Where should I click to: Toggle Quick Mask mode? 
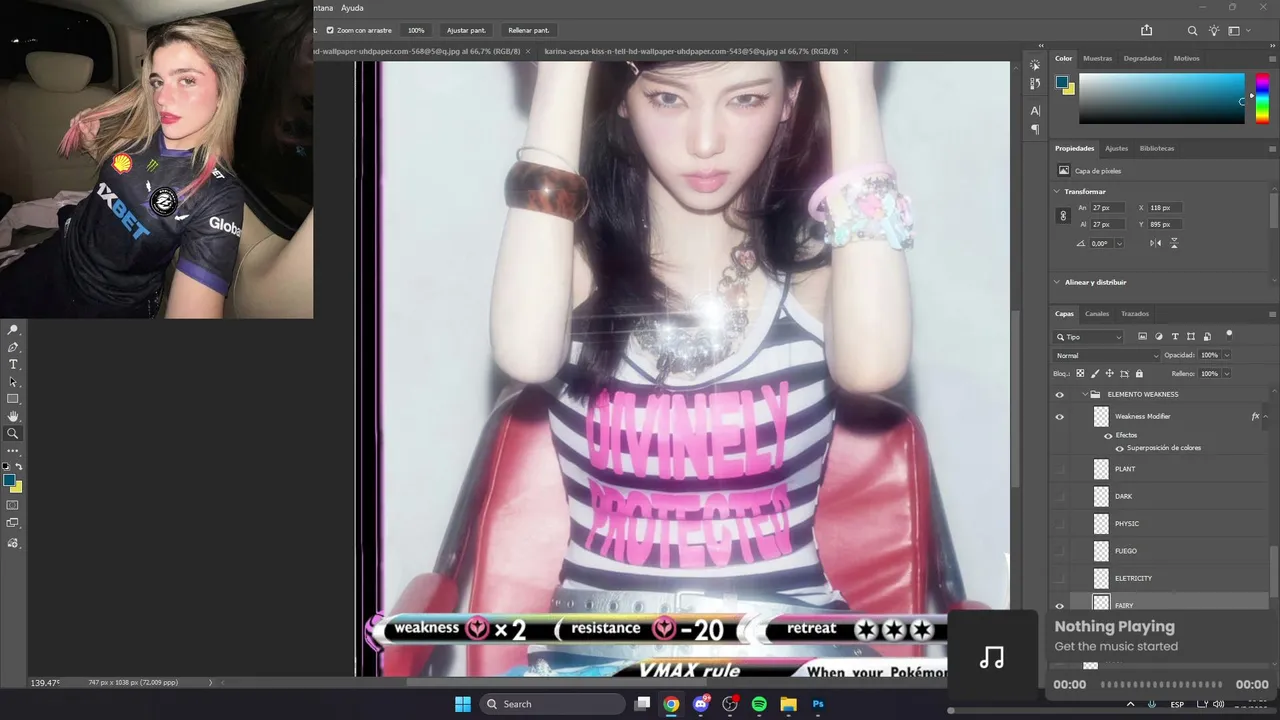(x=13, y=505)
